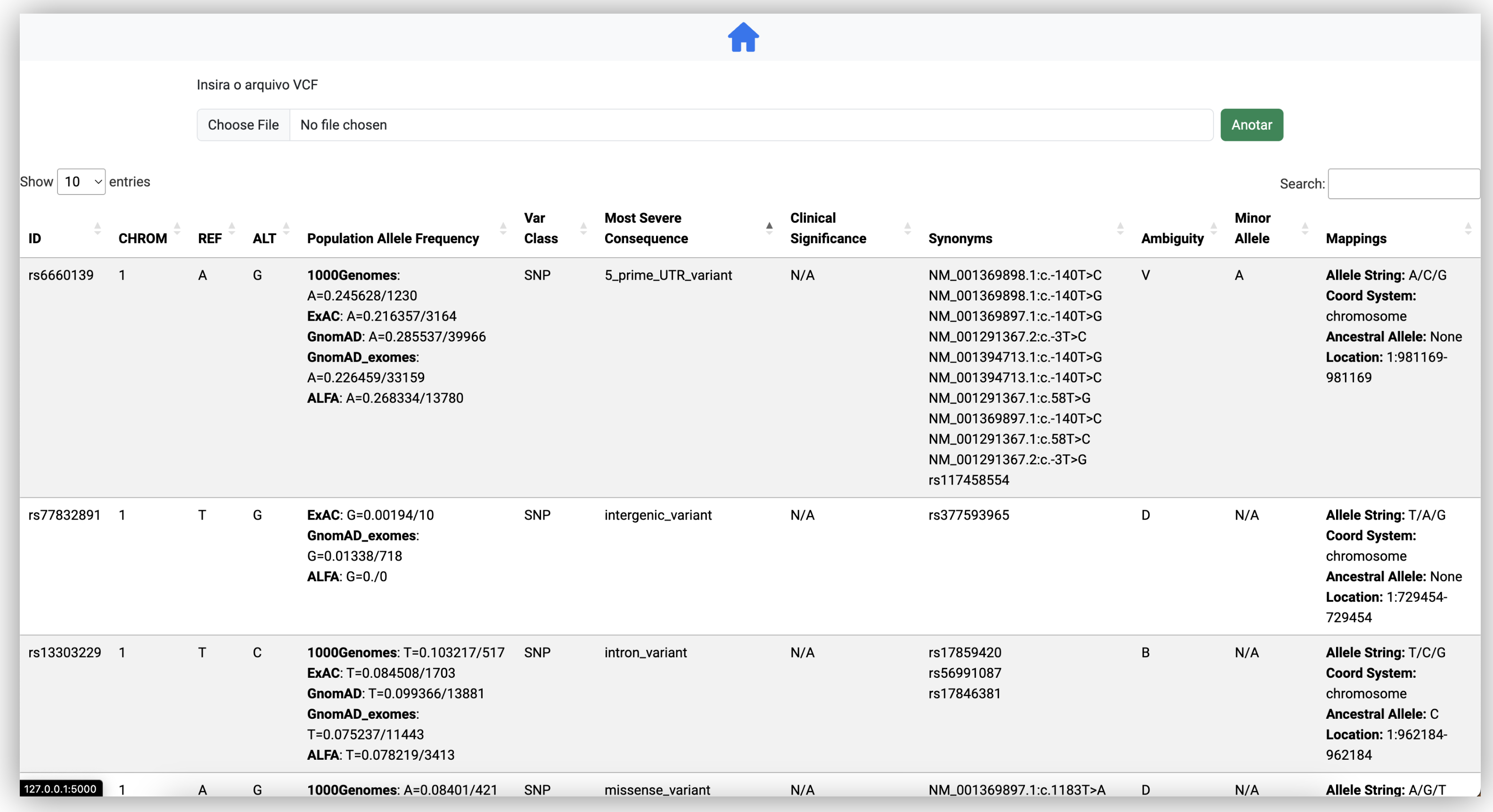Select the rs6660139 ID cell
Image resolution: width=1493 pixels, height=812 pixels.
point(61,275)
